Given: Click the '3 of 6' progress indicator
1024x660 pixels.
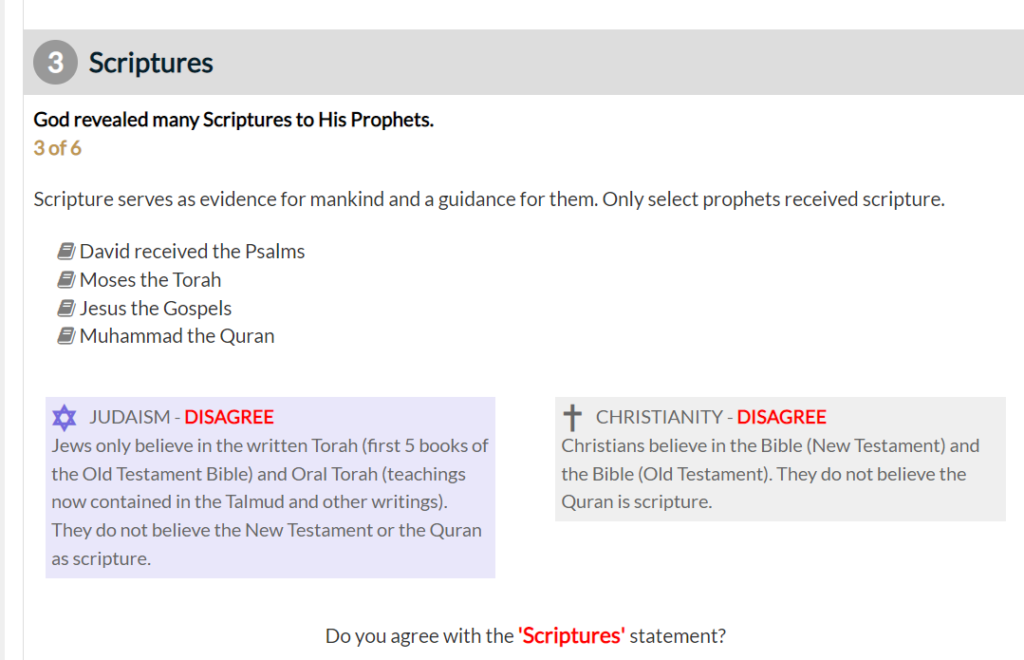Looking at the screenshot, I should click(57, 148).
